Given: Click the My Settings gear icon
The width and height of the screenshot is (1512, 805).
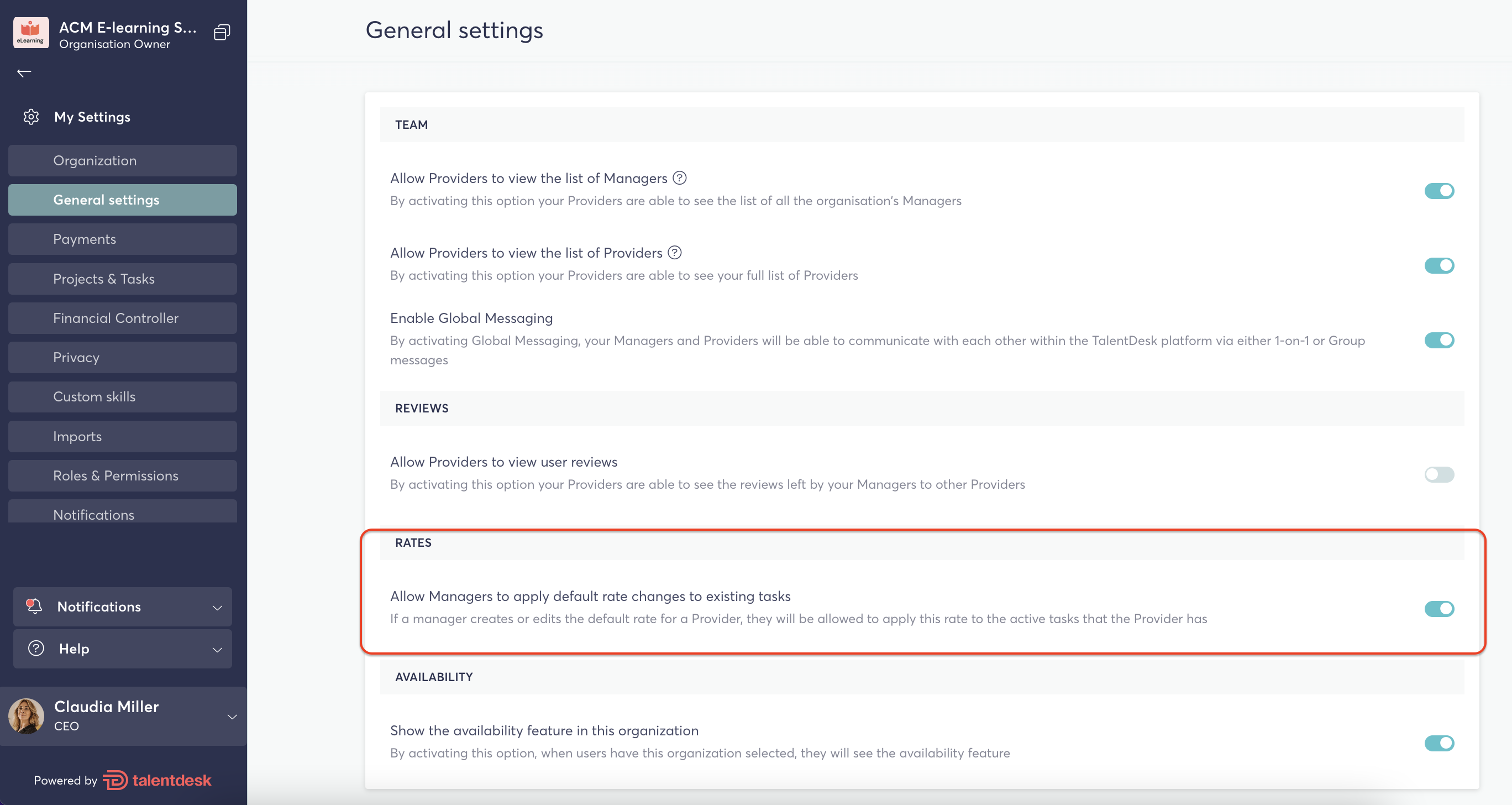Looking at the screenshot, I should click(31, 117).
